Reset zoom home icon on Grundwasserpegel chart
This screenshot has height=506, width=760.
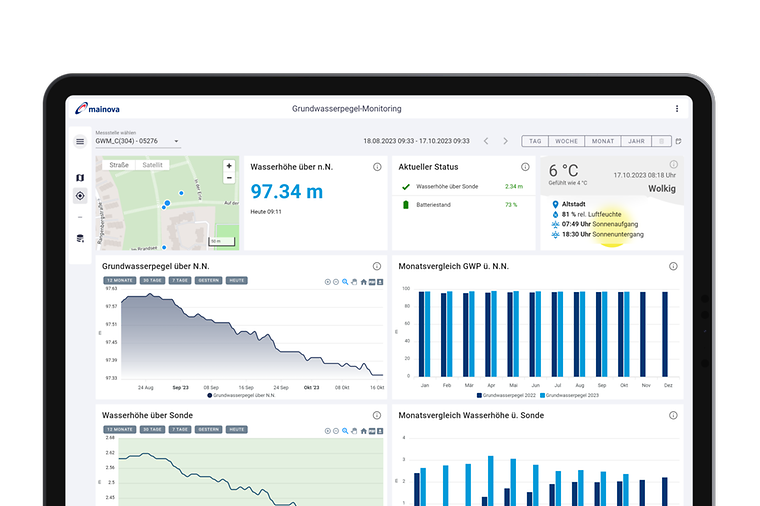click(x=364, y=282)
